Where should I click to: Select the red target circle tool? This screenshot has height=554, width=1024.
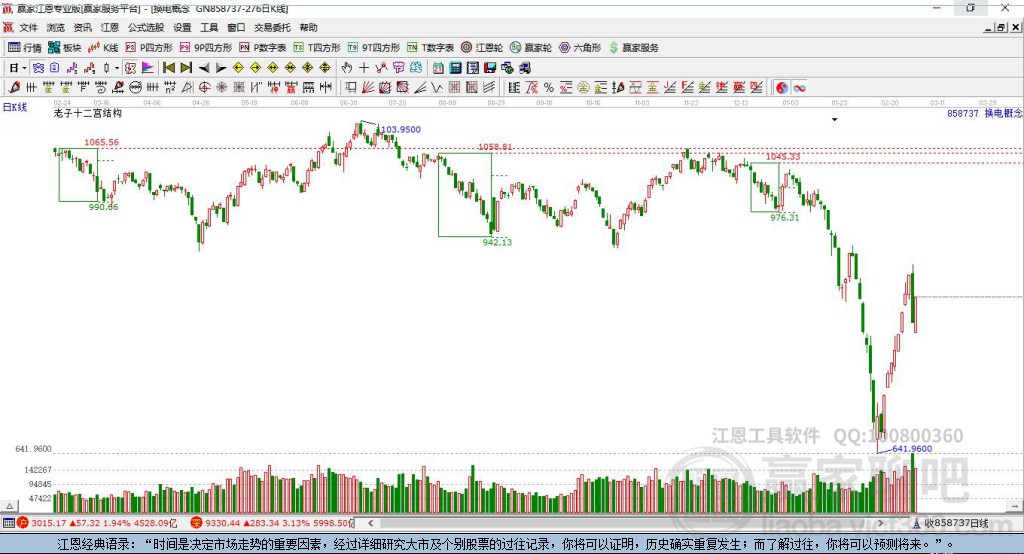(x=204, y=88)
